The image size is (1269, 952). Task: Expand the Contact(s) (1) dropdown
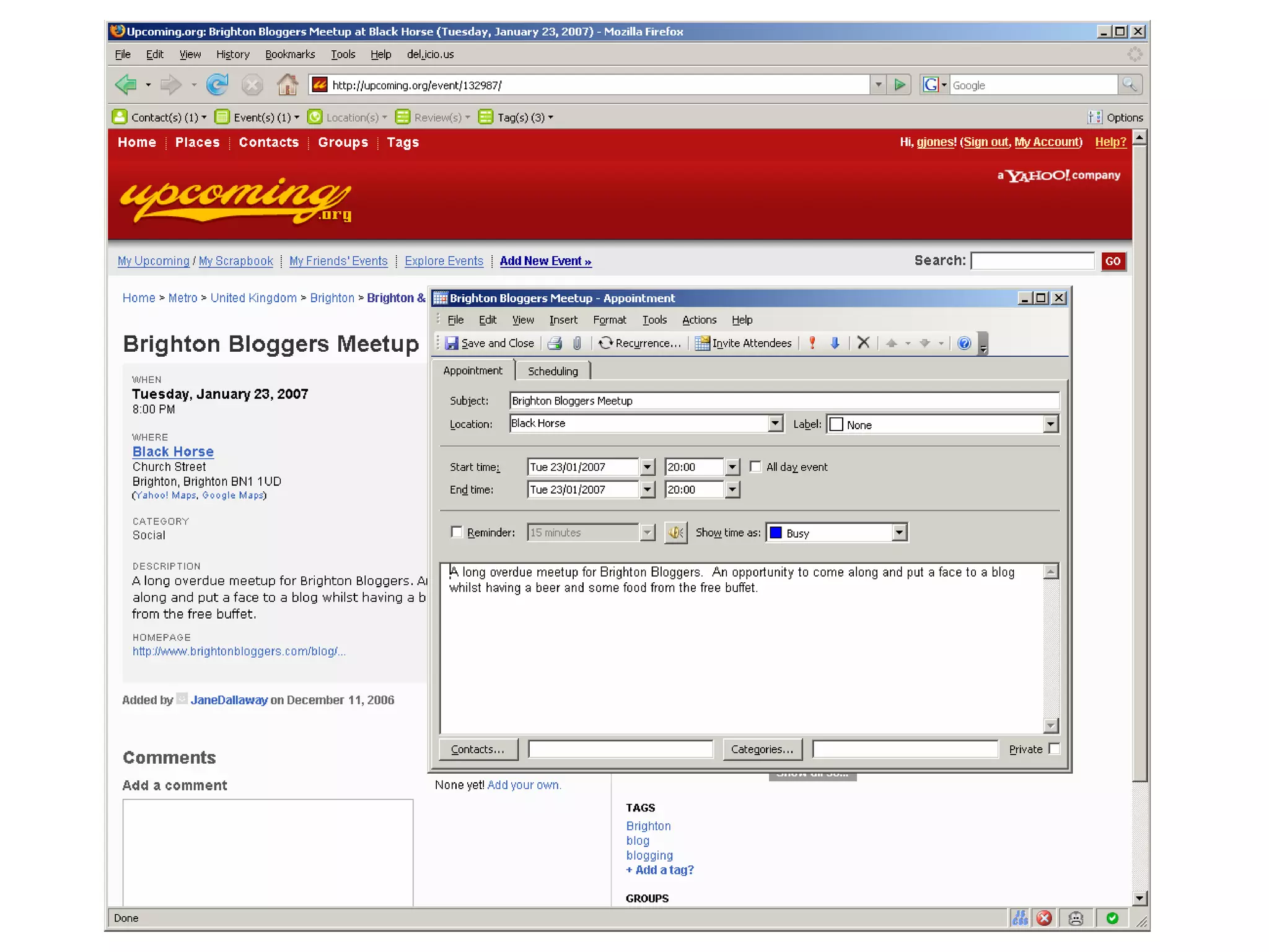[x=204, y=117]
